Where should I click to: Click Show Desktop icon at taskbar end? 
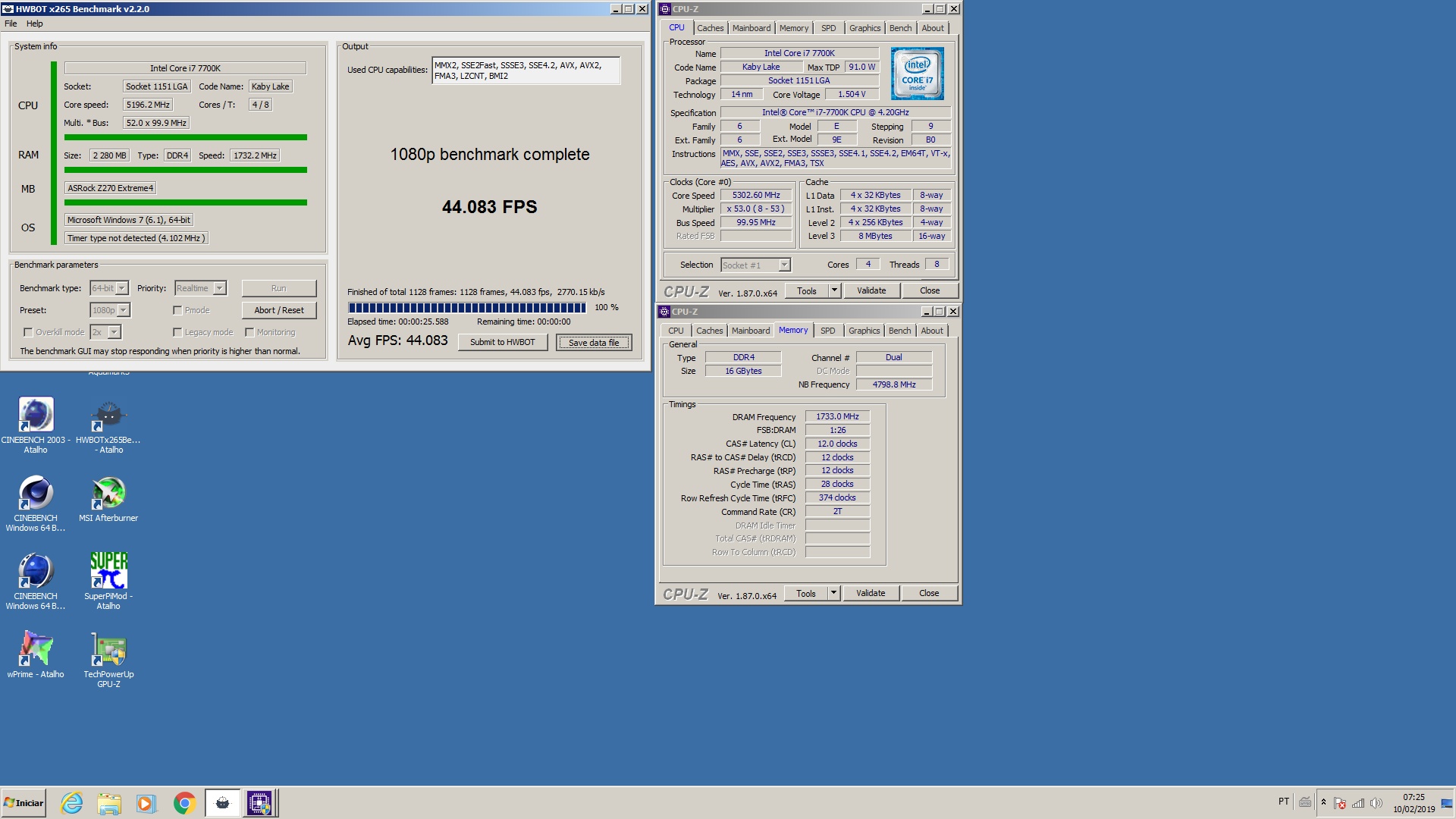[1447, 803]
